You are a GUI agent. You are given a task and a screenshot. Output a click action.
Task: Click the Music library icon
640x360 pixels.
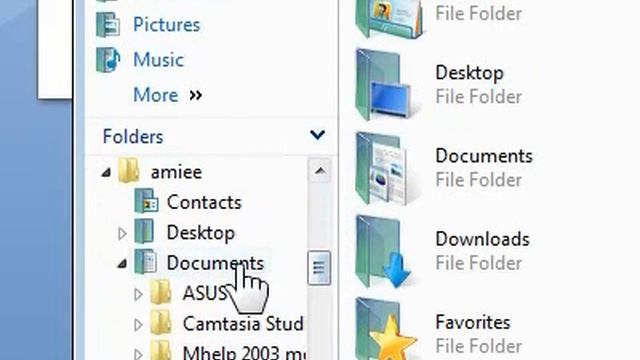tap(108, 60)
